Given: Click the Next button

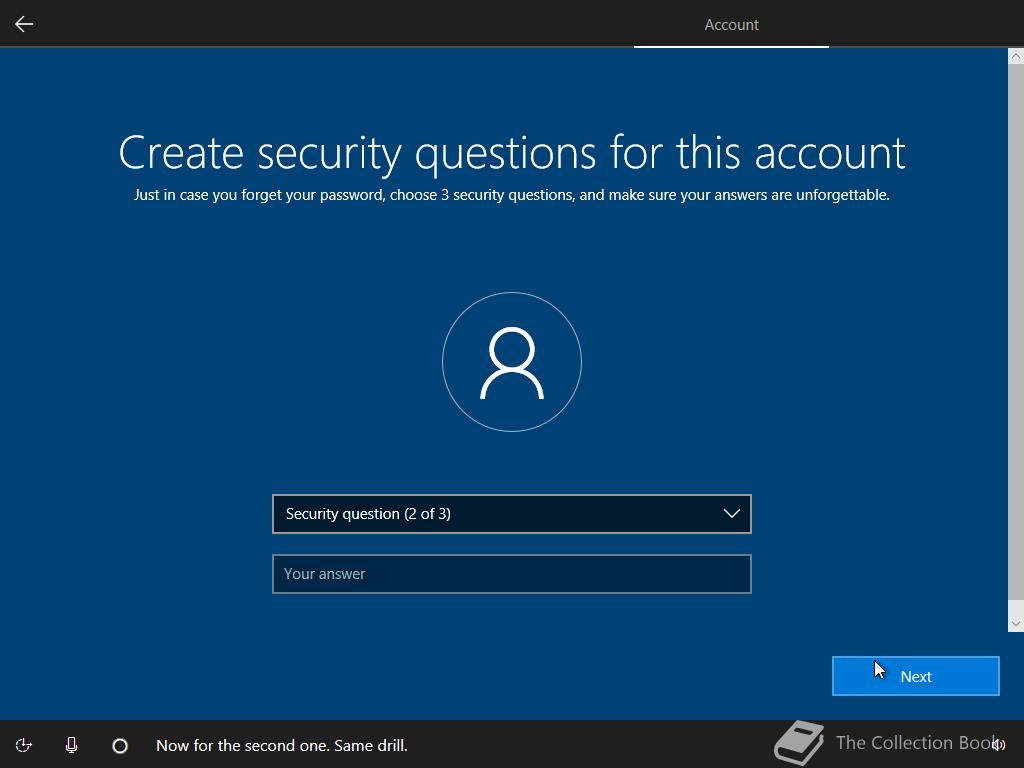Looking at the screenshot, I should click(x=916, y=677).
